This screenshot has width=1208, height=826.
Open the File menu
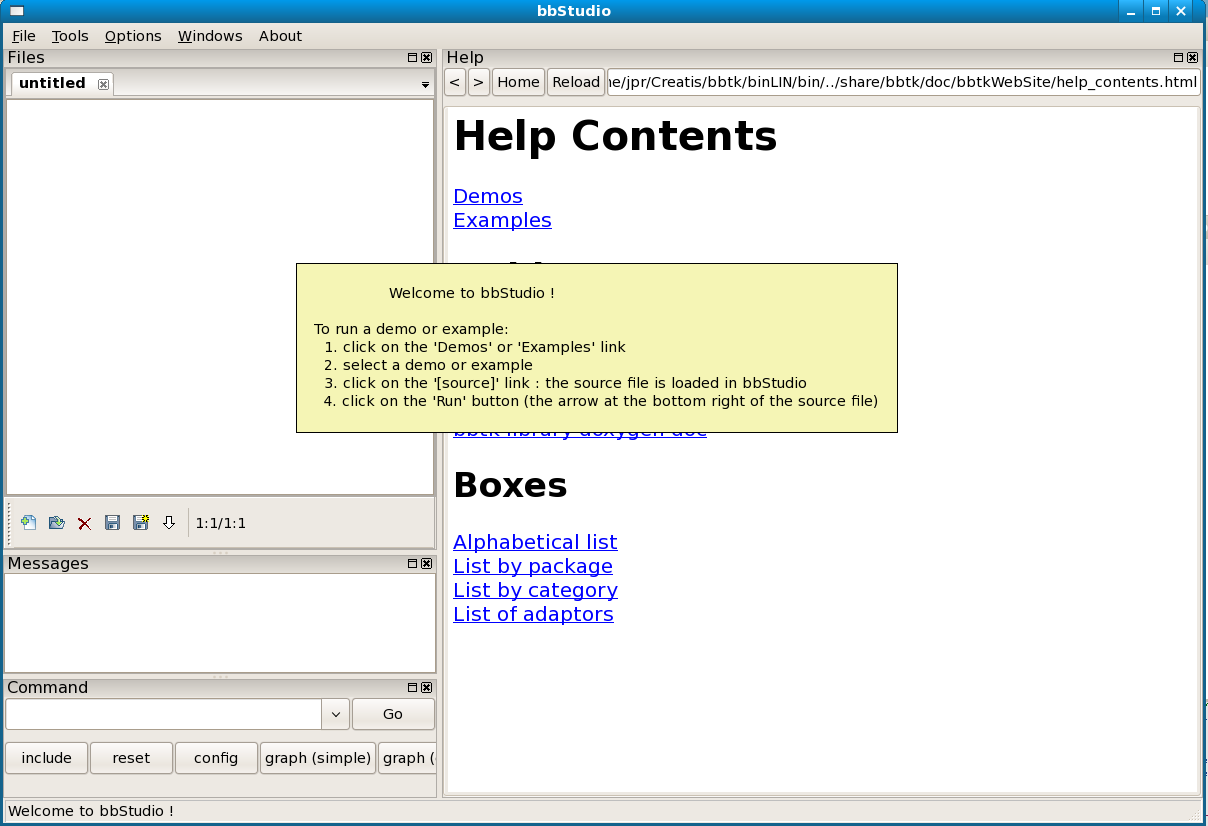24,36
